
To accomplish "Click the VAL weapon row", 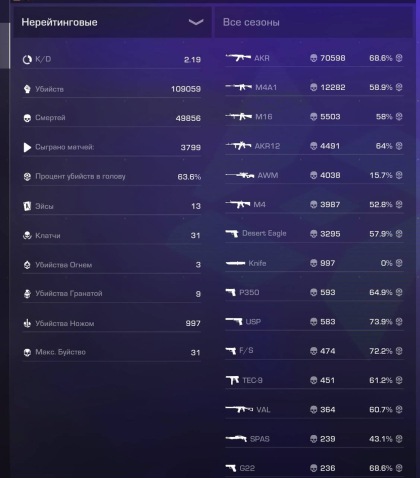I will [x=314, y=409].
